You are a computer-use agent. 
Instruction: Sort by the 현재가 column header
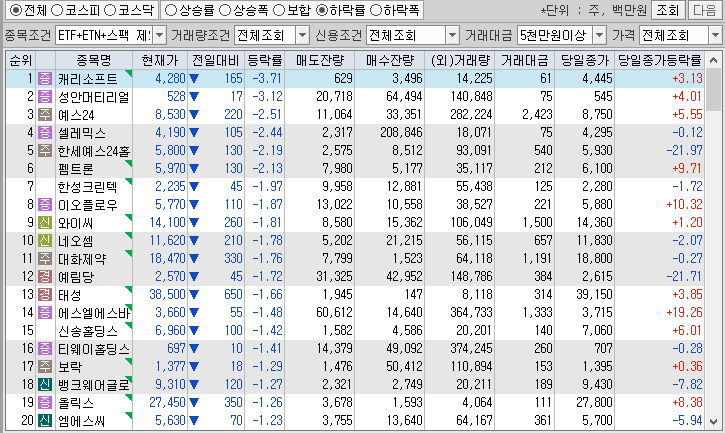(x=160, y=60)
